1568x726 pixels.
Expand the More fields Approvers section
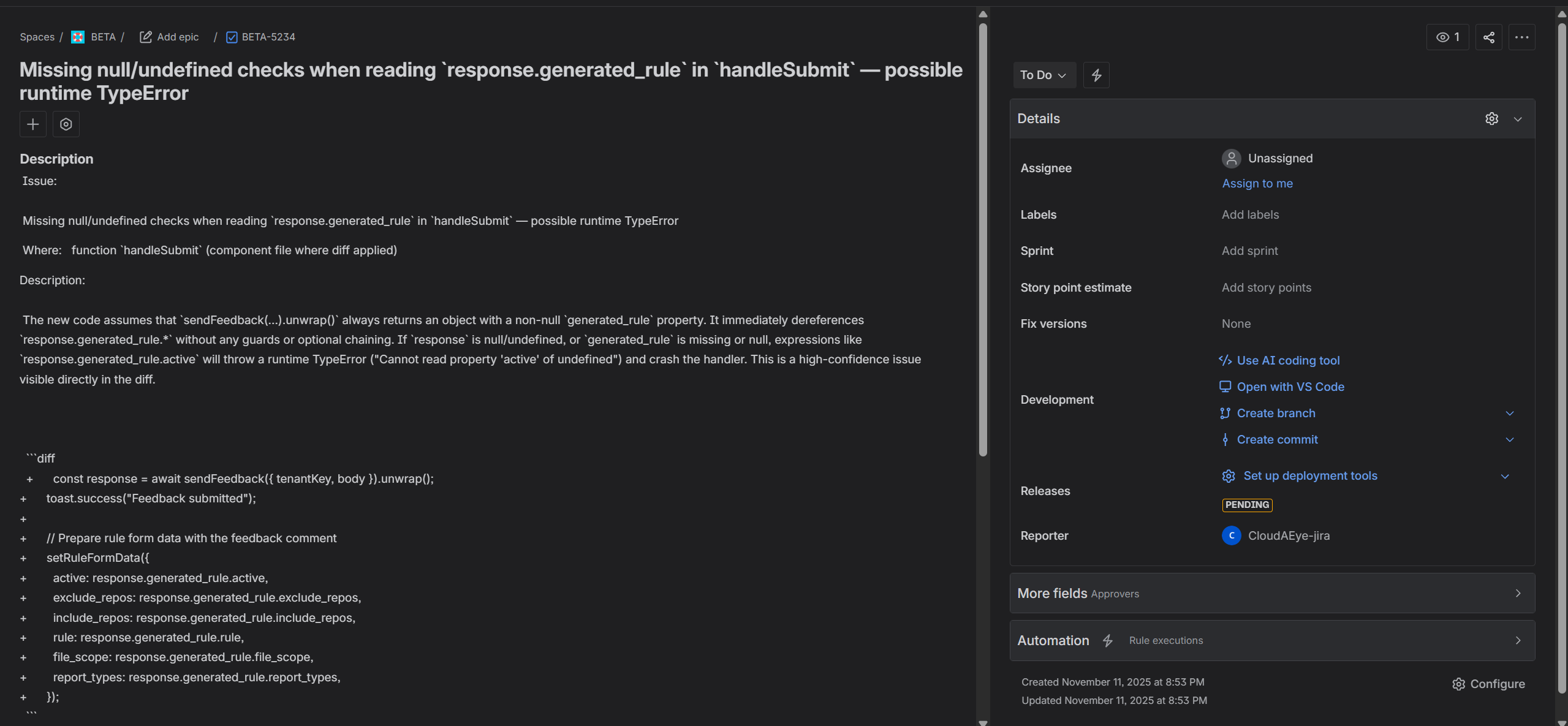pos(1518,592)
